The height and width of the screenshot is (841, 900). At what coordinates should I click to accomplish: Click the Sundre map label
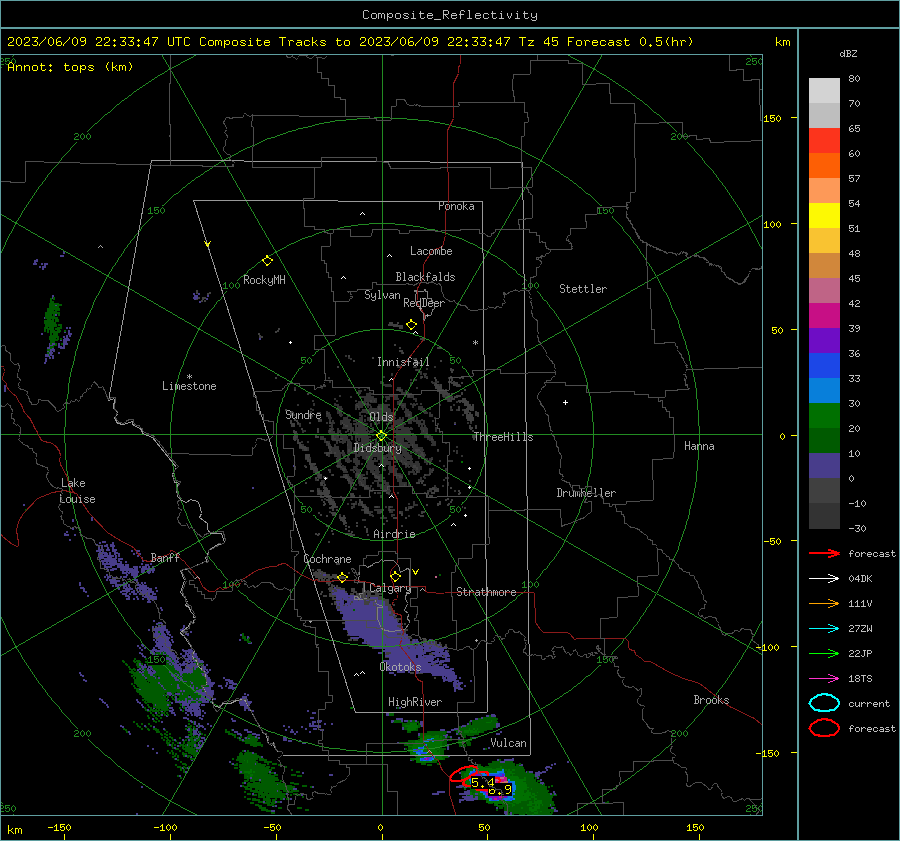click(303, 414)
